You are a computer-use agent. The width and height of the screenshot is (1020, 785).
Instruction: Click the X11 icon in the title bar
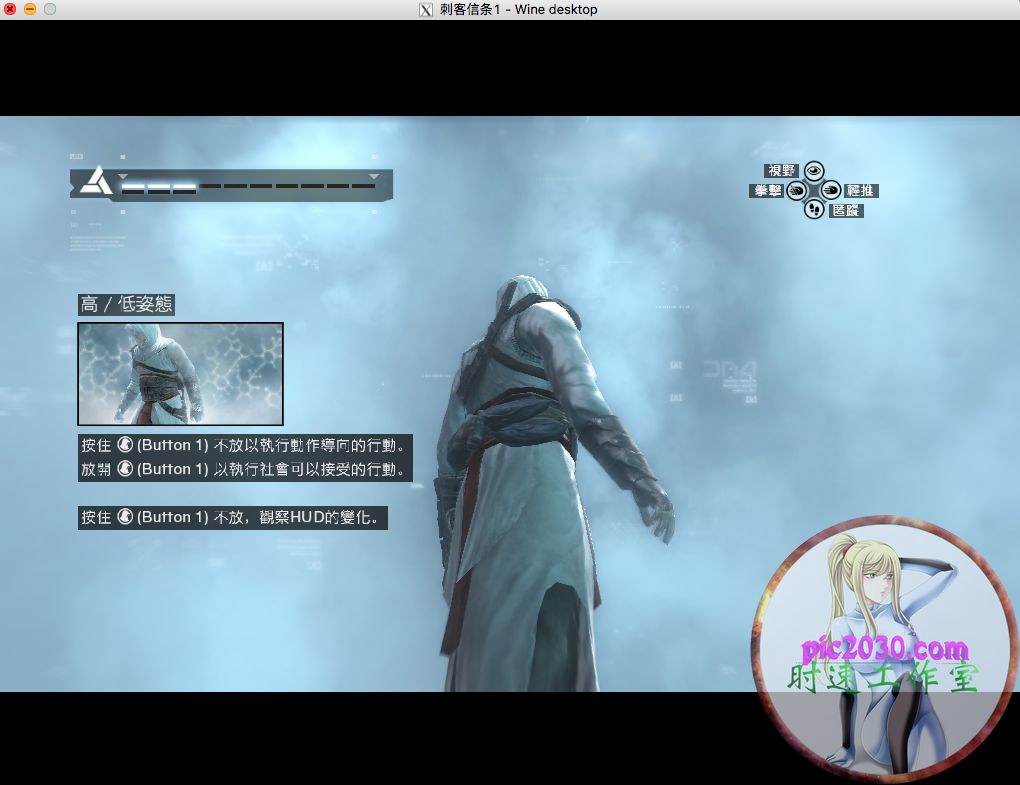[425, 10]
